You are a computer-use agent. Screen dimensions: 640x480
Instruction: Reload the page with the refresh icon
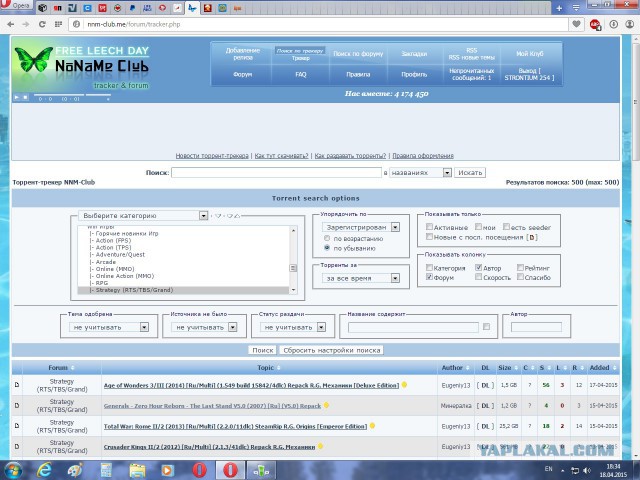(x=42, y=24)
